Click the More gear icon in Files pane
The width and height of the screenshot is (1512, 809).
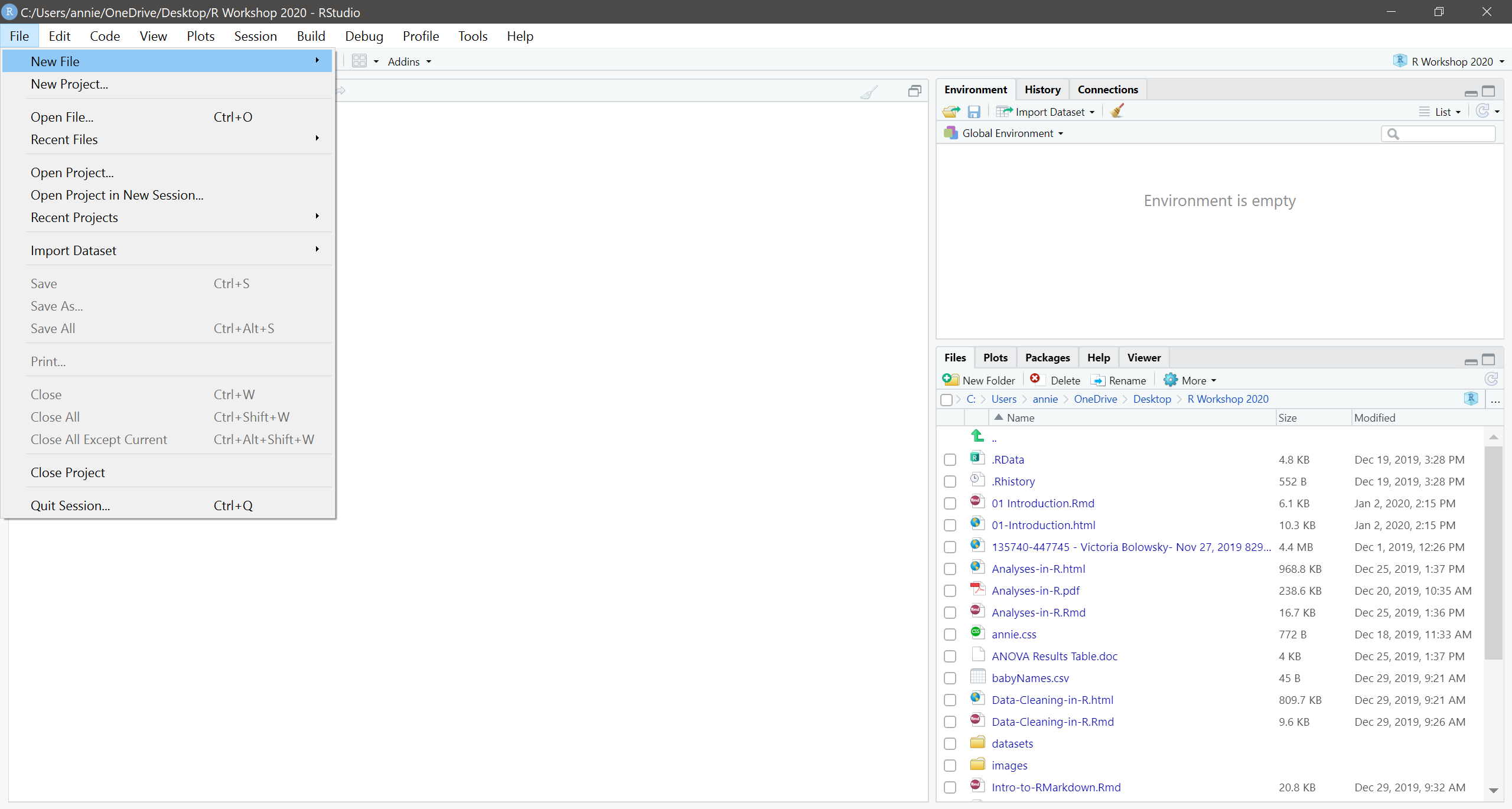click(1170, 380)
